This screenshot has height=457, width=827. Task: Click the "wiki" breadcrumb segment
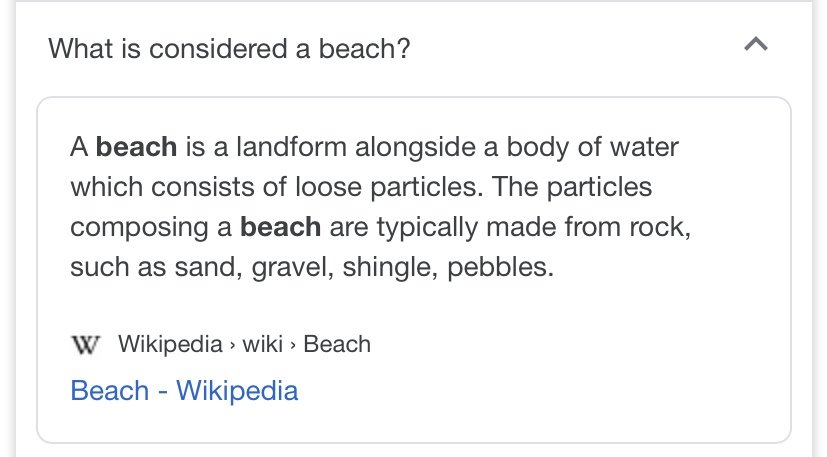click(263, 344)
